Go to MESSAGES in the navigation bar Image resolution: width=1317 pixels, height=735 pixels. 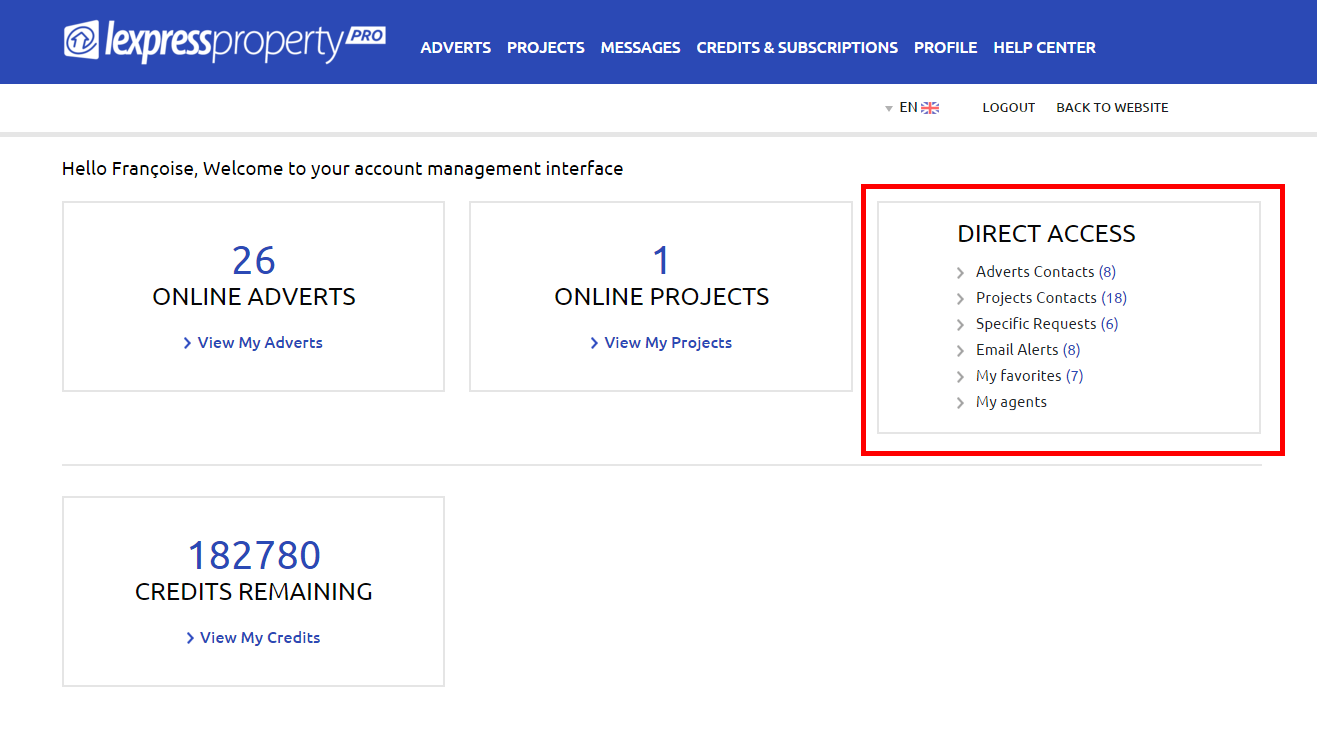641,47
